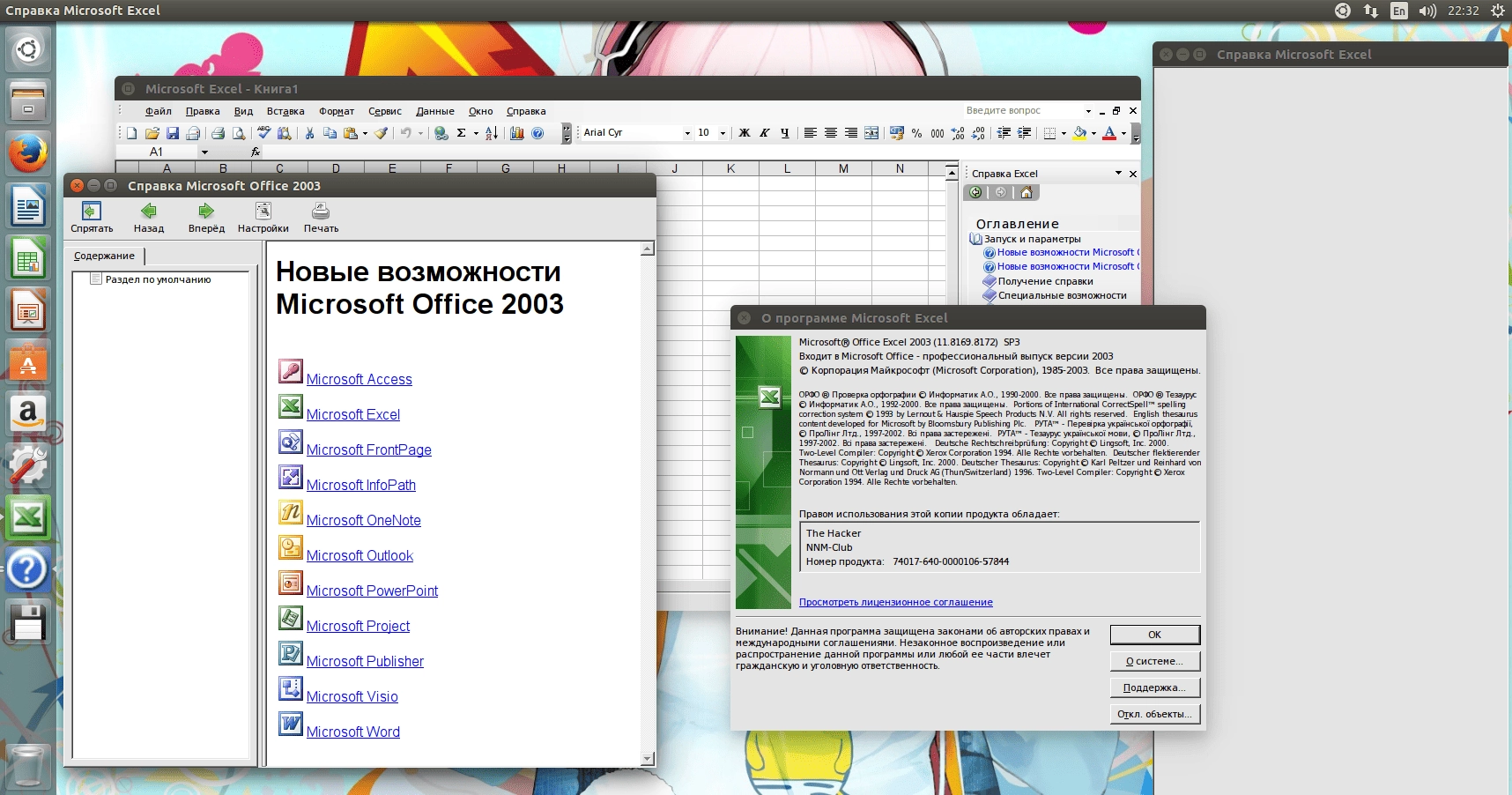Open the Вставка menu
The height and width of the screenshot is (795, 1512).
(285, 111)
